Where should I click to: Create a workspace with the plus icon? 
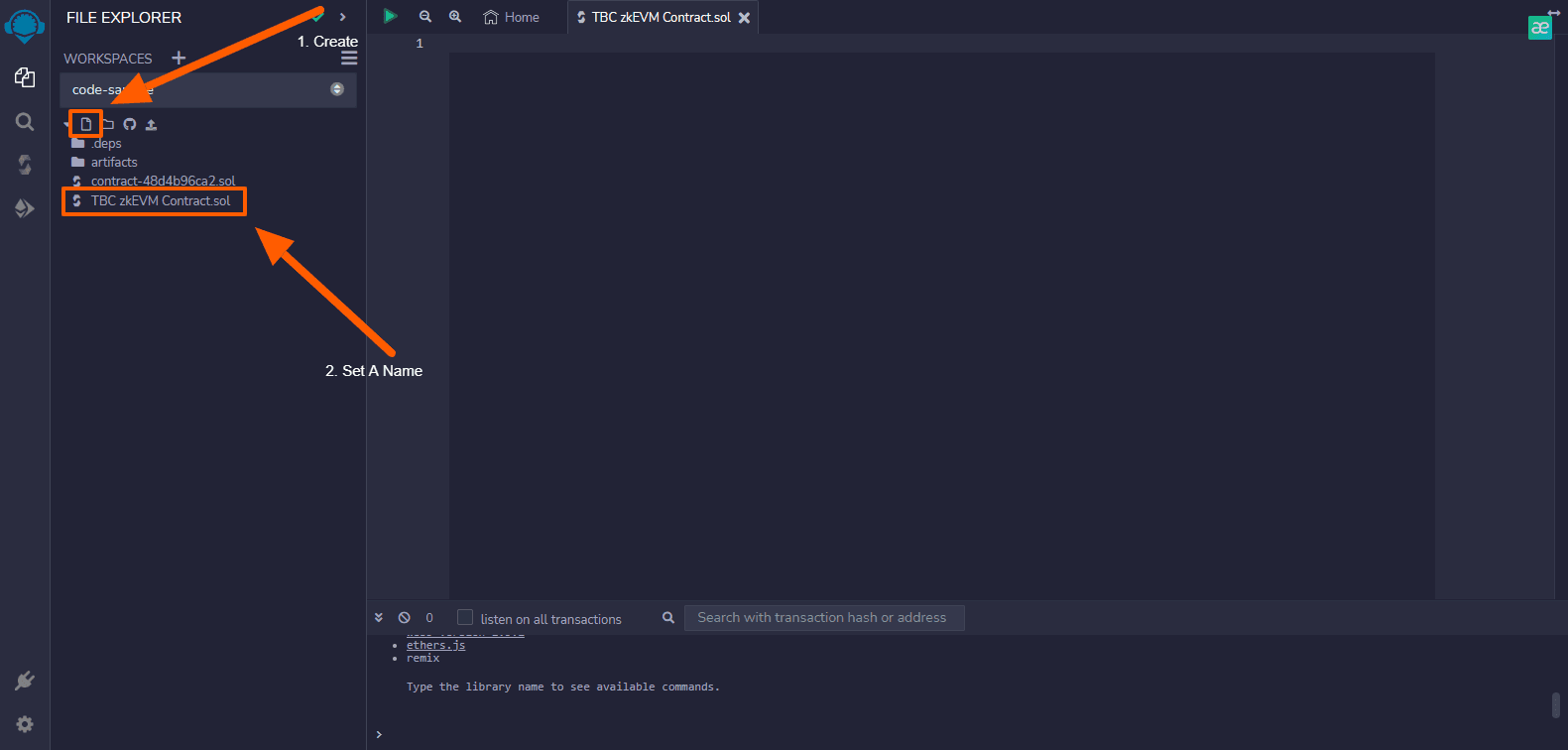[x=179, y=58]
